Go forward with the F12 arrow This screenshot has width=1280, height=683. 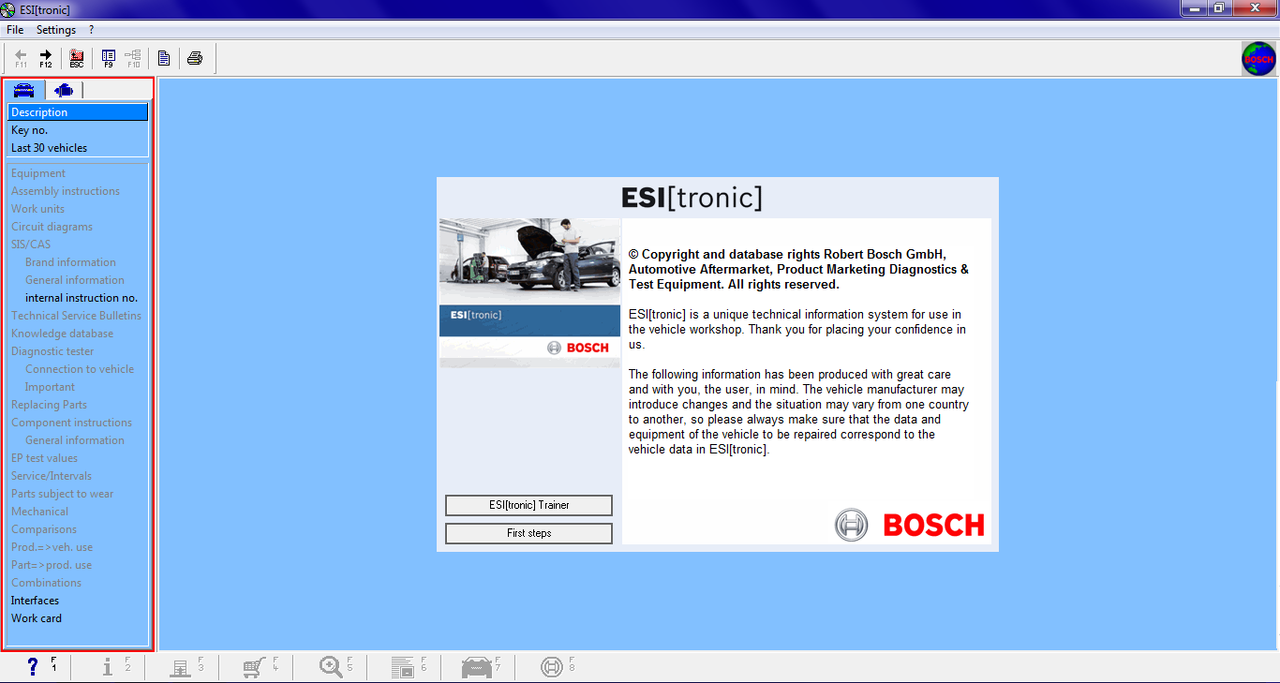[46, 58]
